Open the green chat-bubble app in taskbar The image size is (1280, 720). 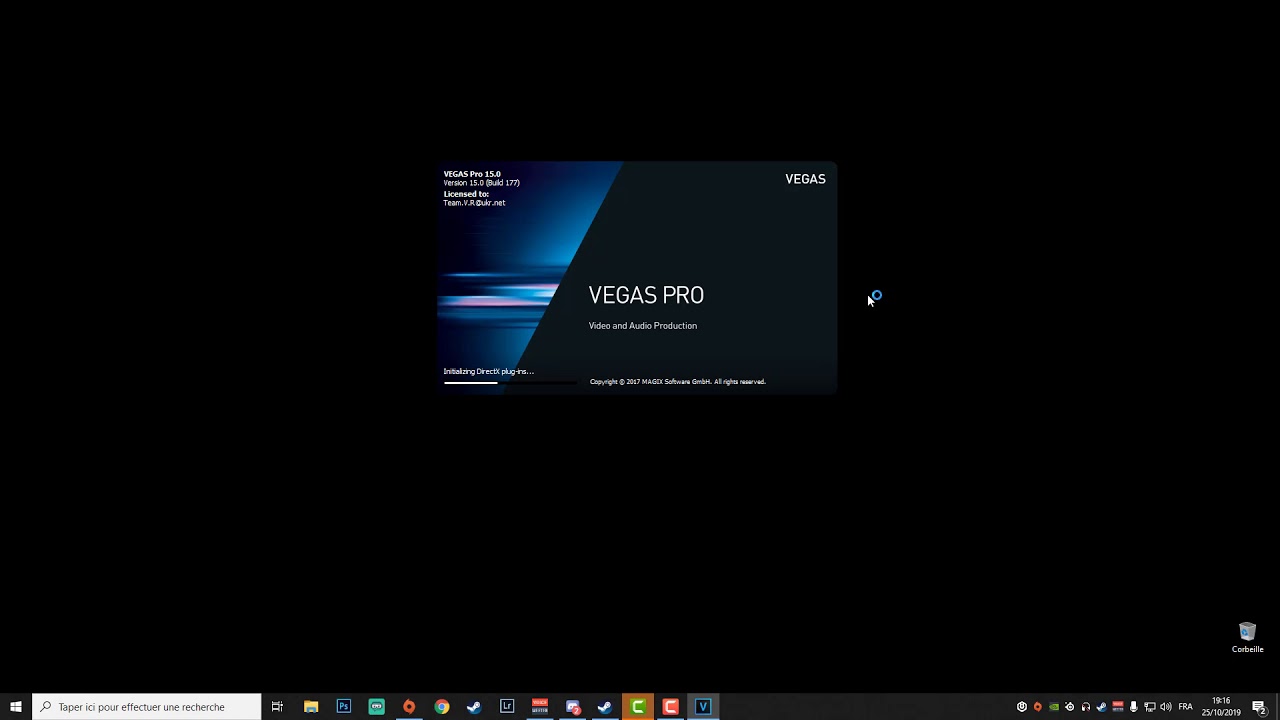376,707
